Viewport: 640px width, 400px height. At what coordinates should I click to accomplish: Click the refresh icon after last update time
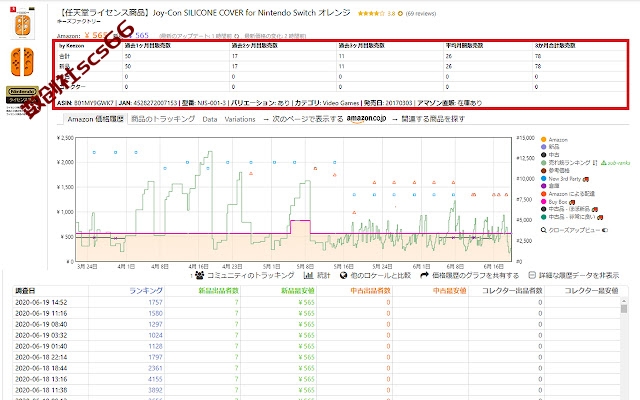click(x=237, y=36)
